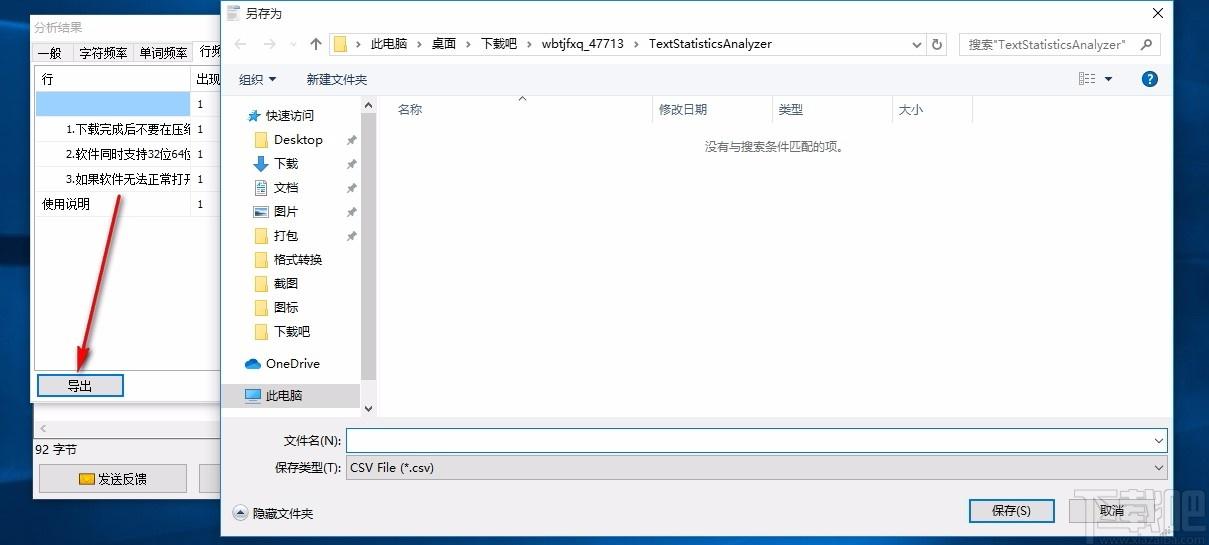Open view options dropdown arrow
The width and height of the screenshot is (1209, 545).
coord(1108,79)
